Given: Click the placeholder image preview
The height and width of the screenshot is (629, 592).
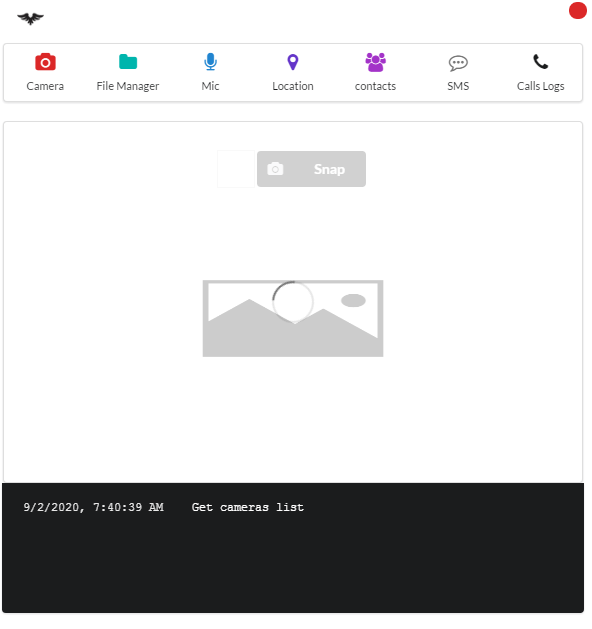Looking at the screenshot, I should [293, 318].
